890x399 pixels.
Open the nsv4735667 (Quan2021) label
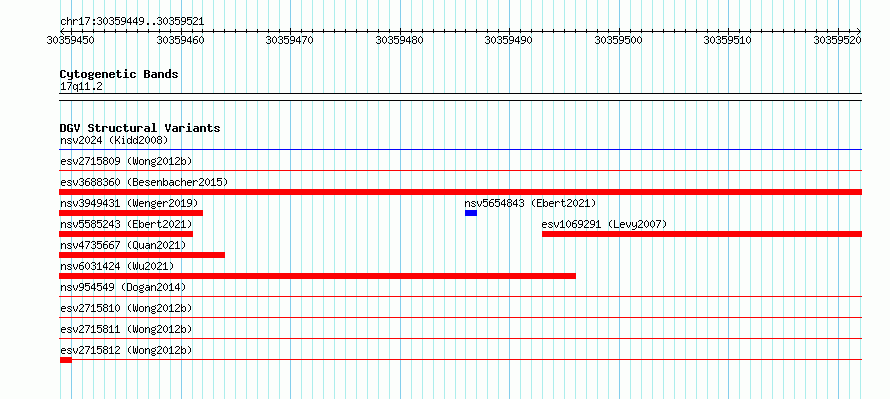tap(123, 245)
